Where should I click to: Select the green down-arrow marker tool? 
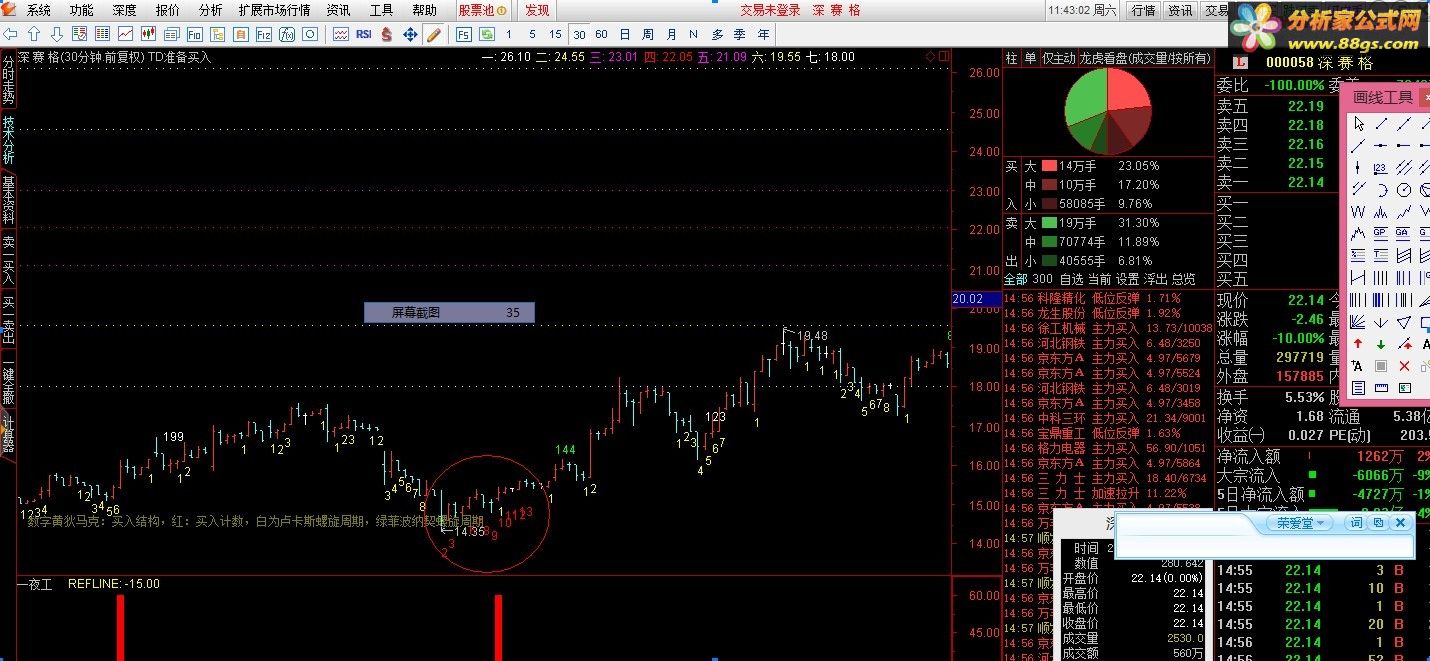coord(1381,344)
